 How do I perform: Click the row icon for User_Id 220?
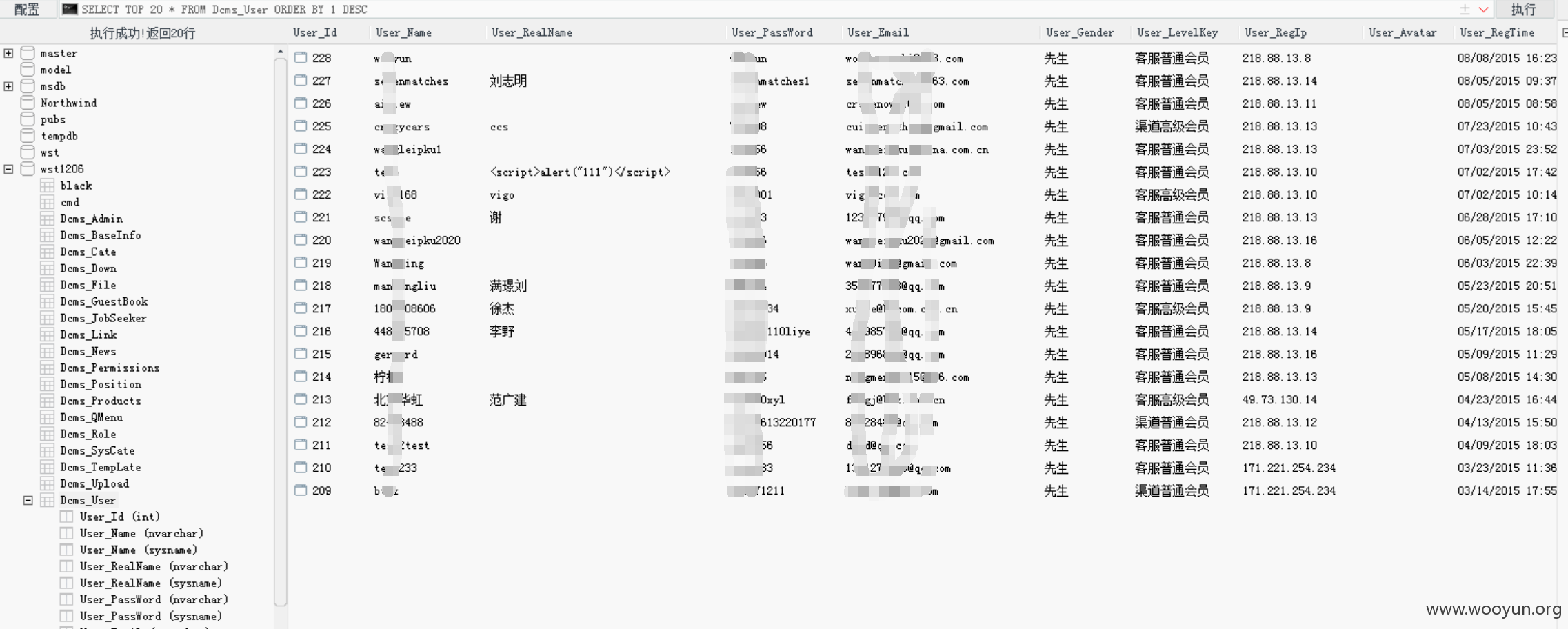[x=301, y=239]
